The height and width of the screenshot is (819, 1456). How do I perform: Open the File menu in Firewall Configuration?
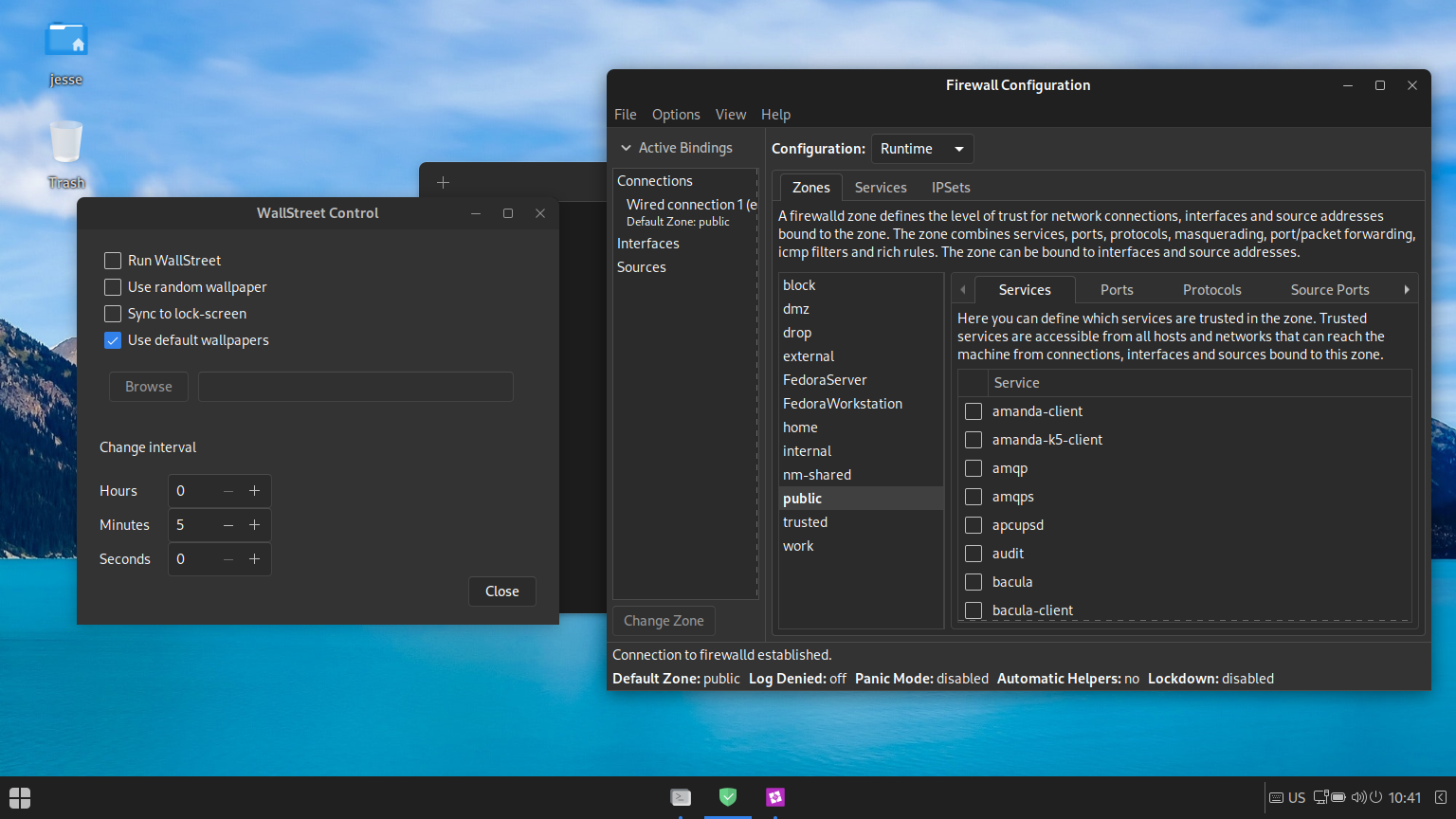point(626,115)
